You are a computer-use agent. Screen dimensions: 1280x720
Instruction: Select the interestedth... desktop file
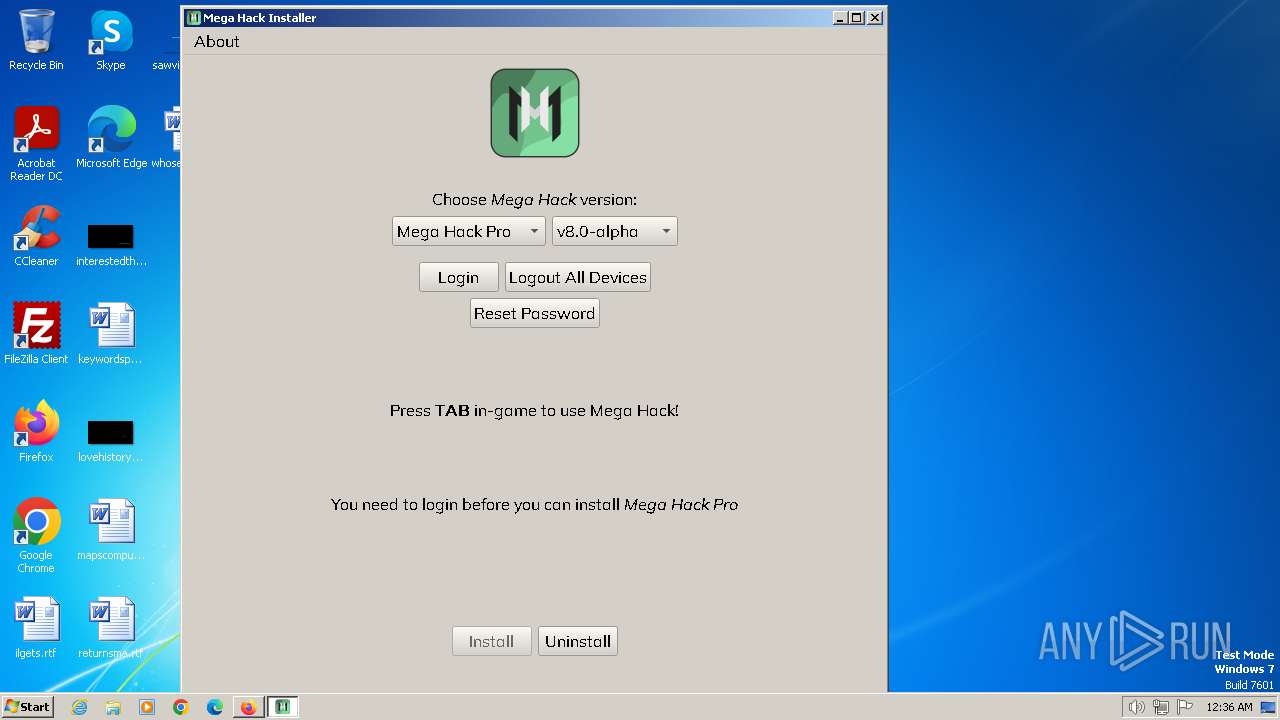111,244
